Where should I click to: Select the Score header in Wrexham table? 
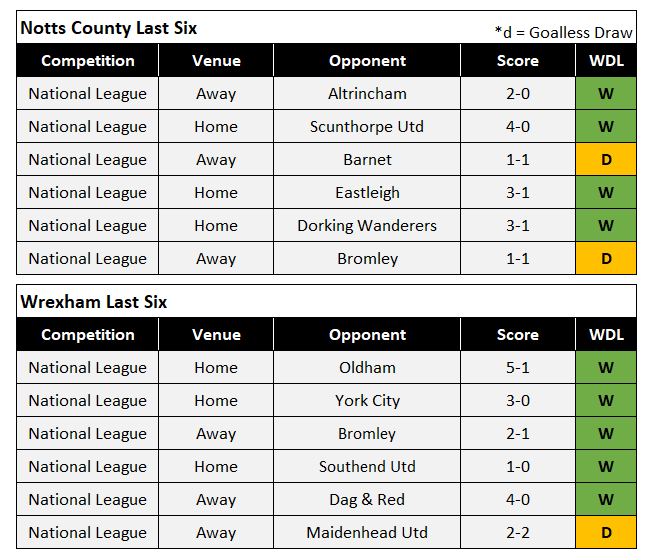(517, 335)
